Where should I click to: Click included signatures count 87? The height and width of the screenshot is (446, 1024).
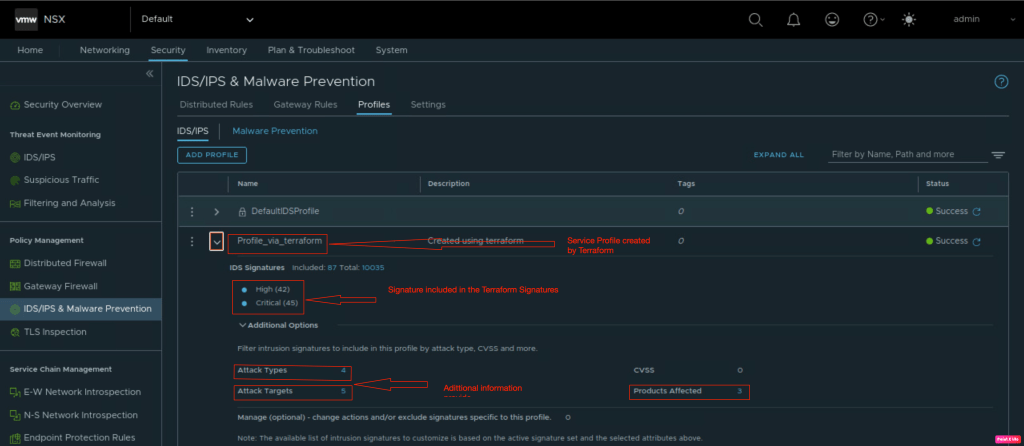point(332,268)
